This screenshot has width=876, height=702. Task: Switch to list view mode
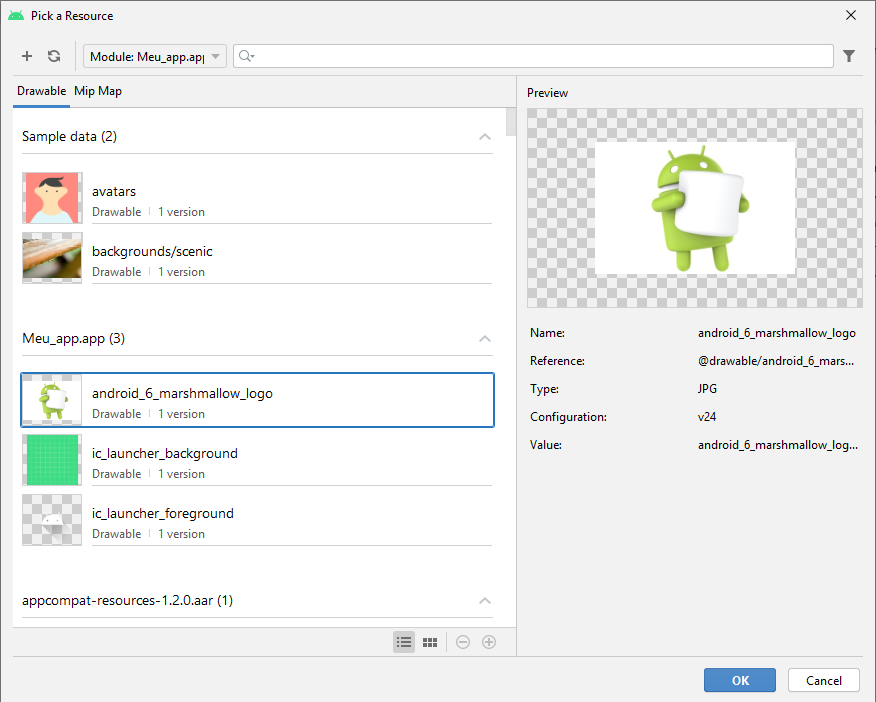coord(404,642)
